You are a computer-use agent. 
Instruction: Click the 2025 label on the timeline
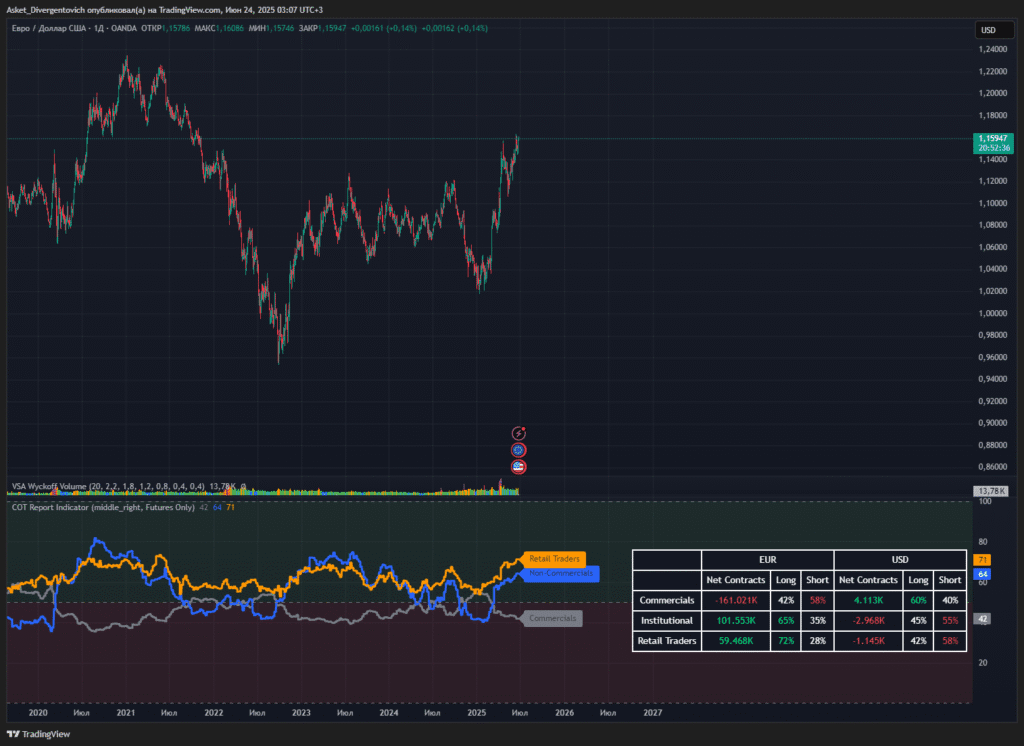477,712
